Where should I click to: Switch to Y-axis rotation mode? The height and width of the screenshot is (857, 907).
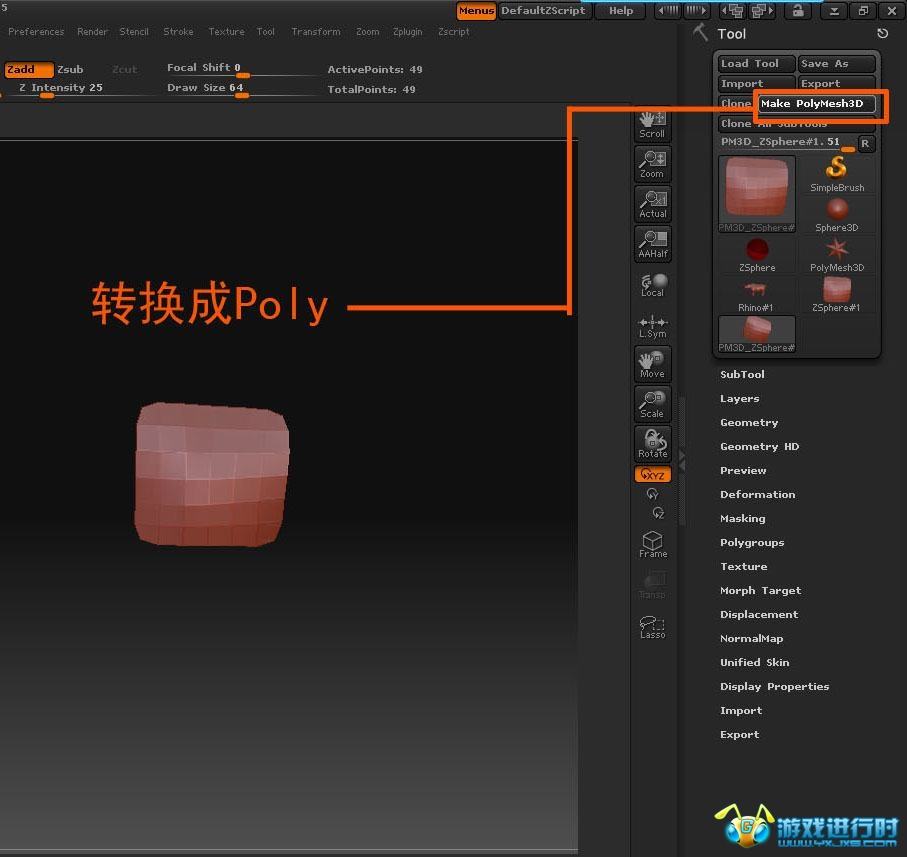652,494
